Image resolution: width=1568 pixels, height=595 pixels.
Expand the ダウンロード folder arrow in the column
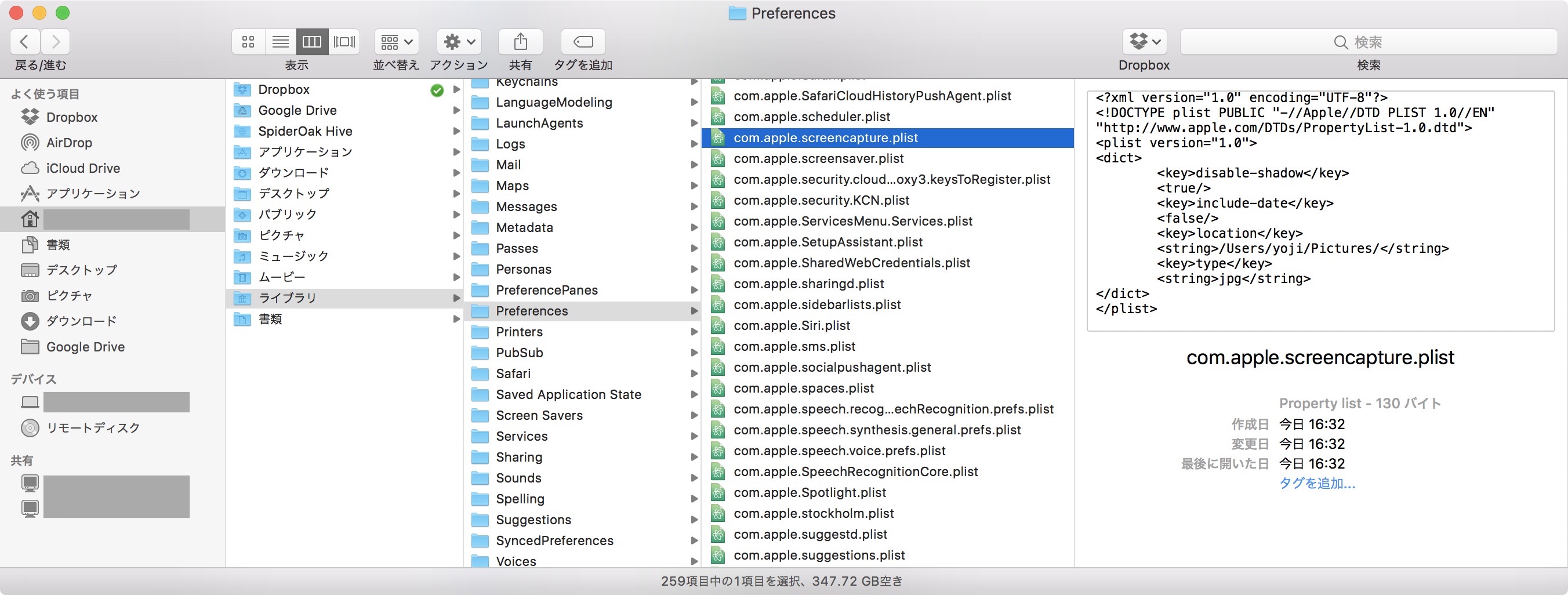click(456, 173)
